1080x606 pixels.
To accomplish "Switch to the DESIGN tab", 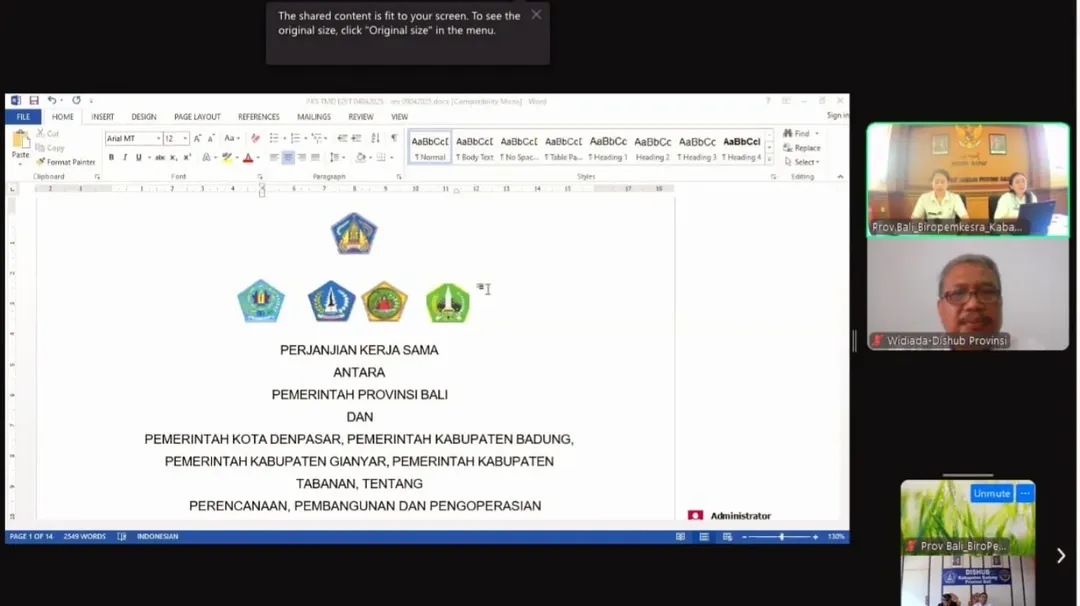I will tap(144, 117).
